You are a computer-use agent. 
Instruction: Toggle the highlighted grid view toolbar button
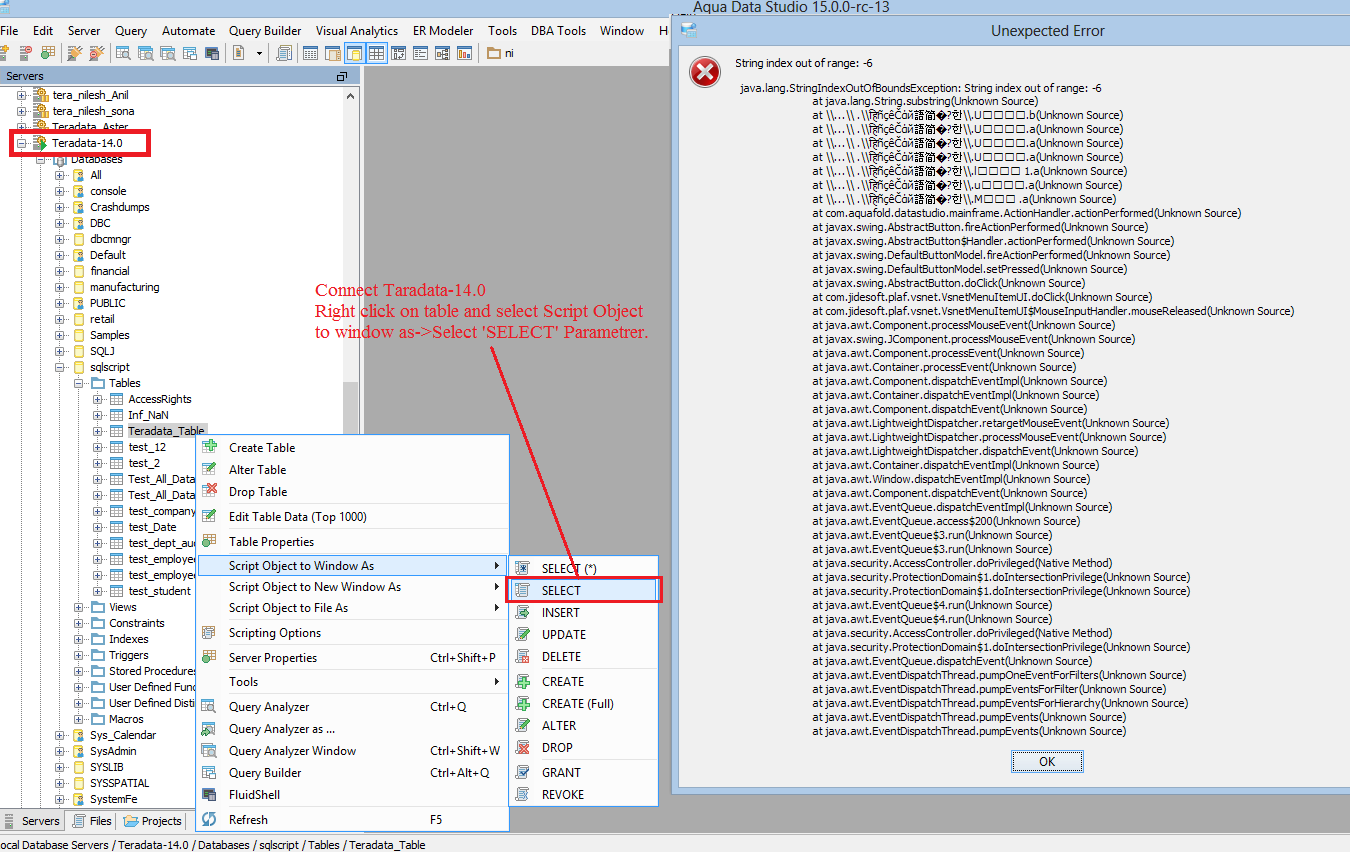(x=377, y=53)
